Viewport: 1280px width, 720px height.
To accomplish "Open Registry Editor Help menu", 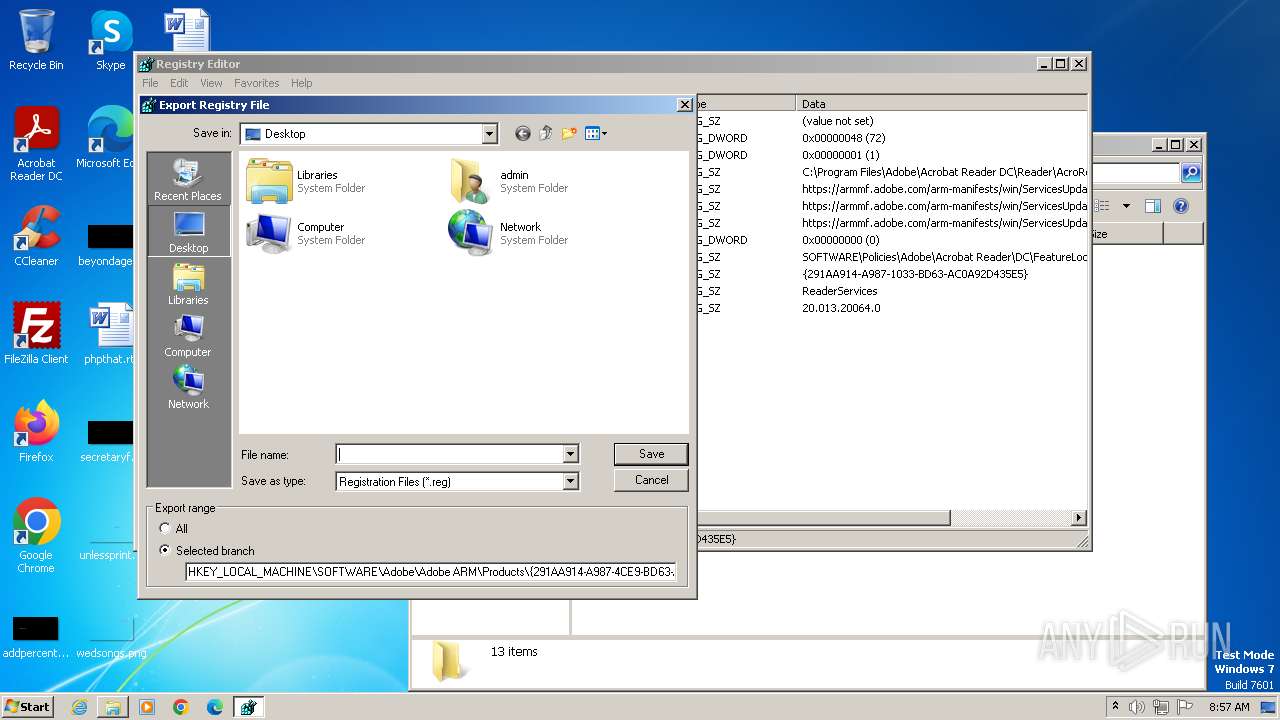I will 301,83.
